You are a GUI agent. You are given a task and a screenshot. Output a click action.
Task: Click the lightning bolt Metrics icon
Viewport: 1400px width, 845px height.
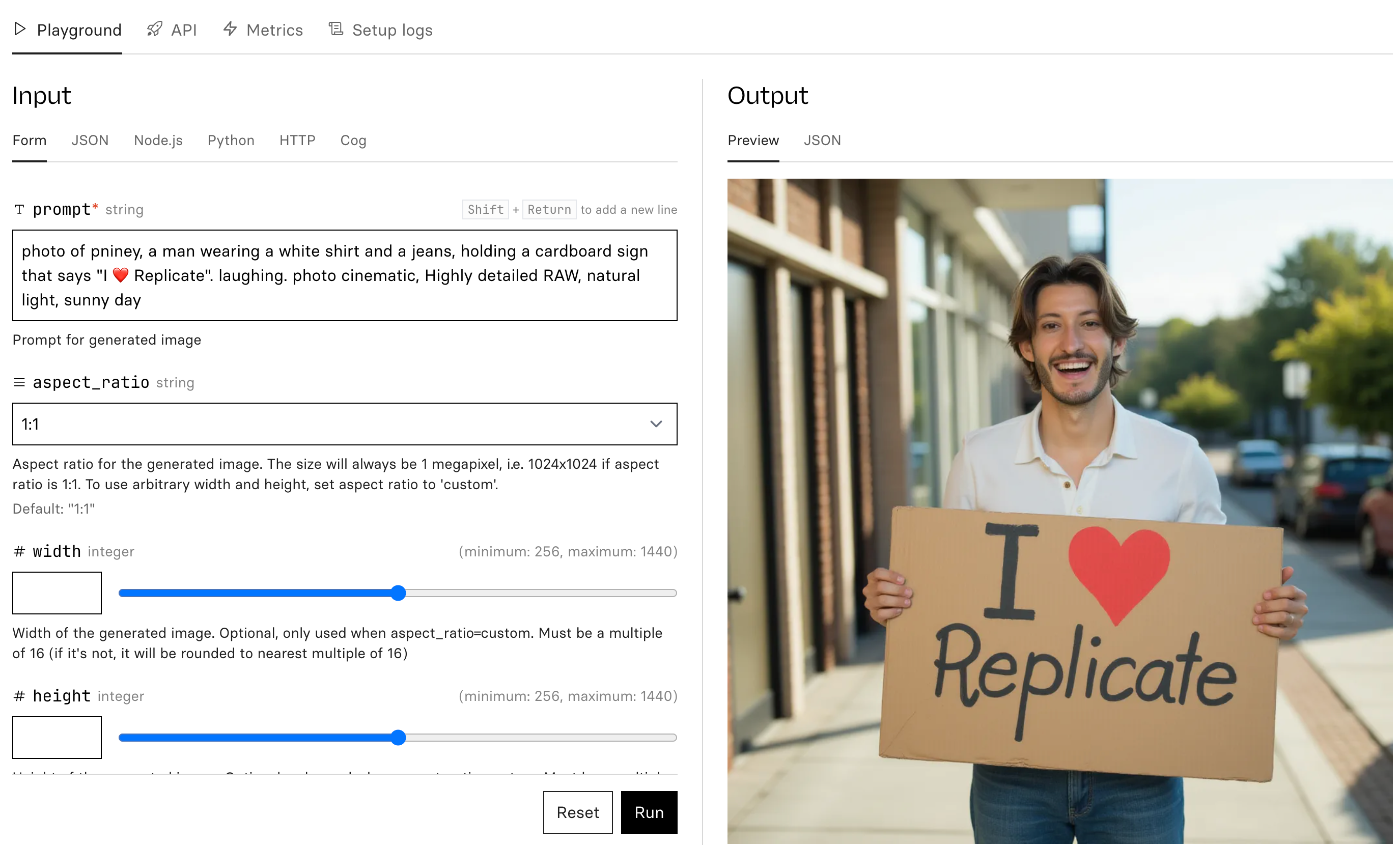click(x=230, y=29)
